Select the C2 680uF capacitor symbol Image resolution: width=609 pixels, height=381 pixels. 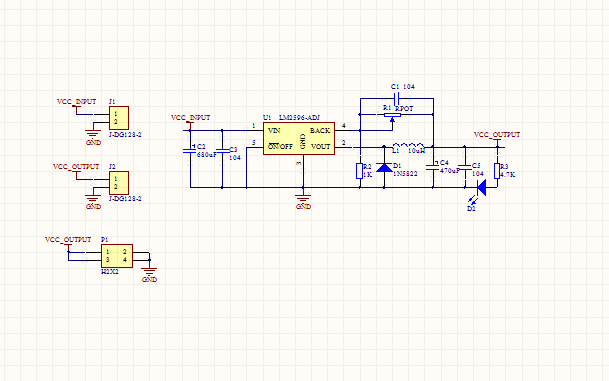(x=190, y=150)
